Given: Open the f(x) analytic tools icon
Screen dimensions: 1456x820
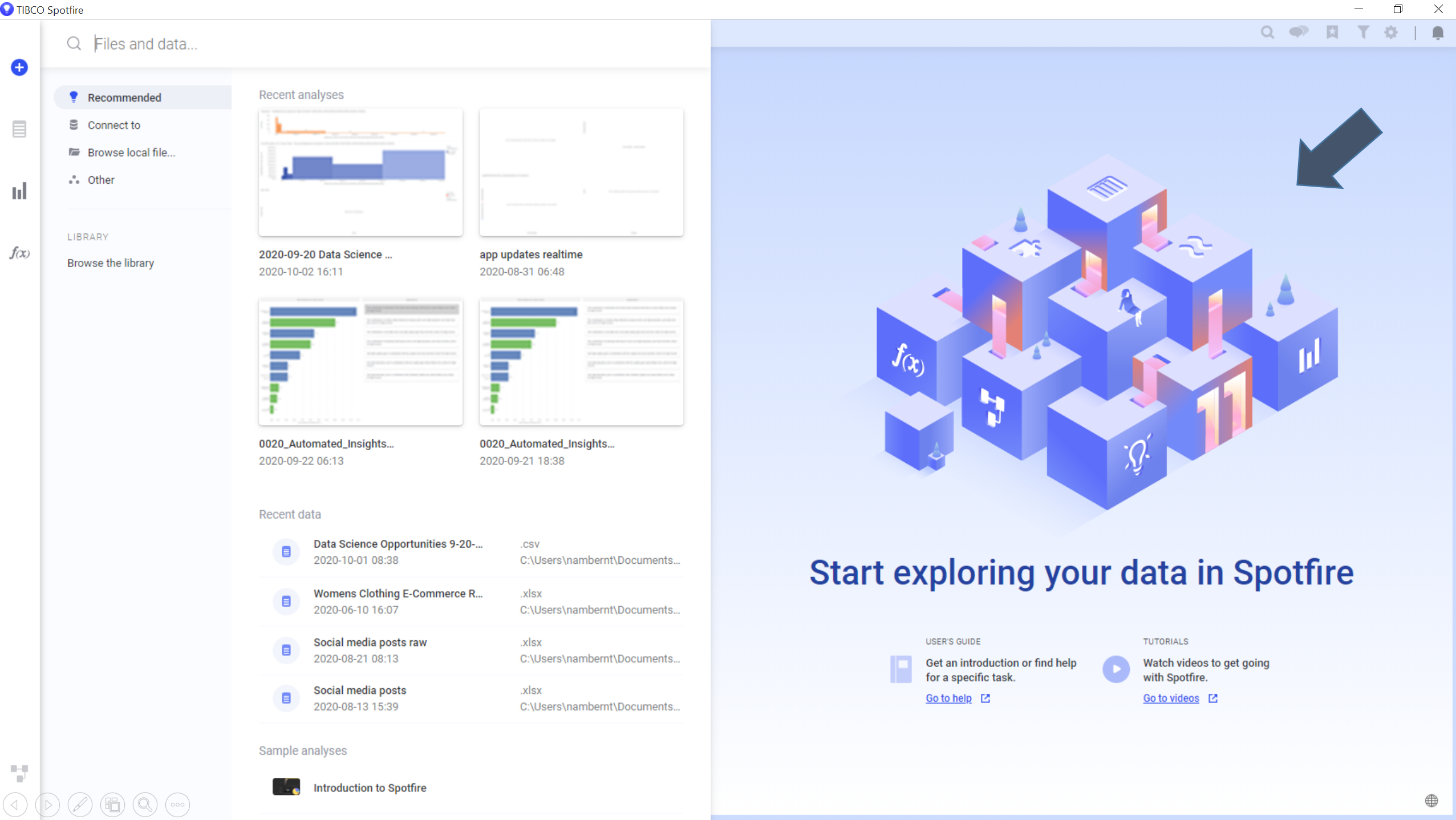Looking at the screenshot, I should (x=19, y=253).
